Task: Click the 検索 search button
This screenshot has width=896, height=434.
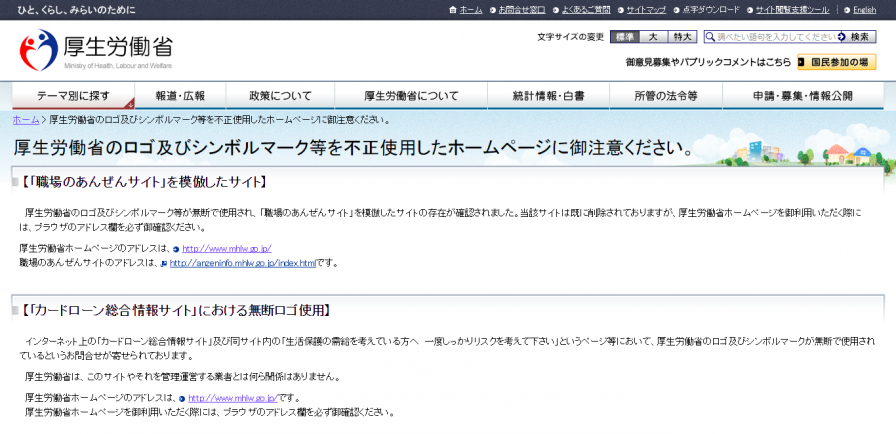Action: click(x=857, y=37)
